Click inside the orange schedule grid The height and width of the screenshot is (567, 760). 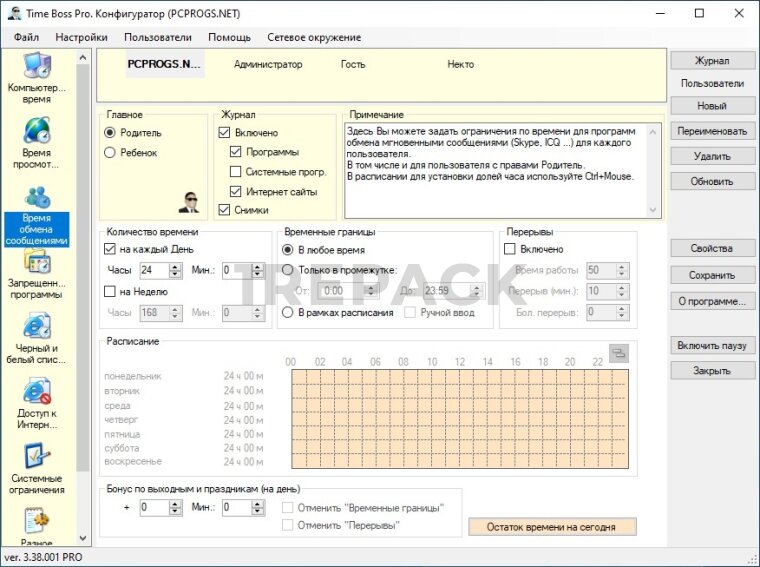pyautogui.click(x=460, y=418)
